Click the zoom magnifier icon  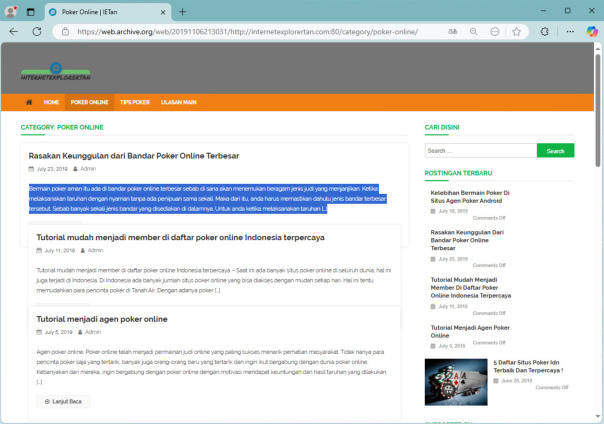473,32
